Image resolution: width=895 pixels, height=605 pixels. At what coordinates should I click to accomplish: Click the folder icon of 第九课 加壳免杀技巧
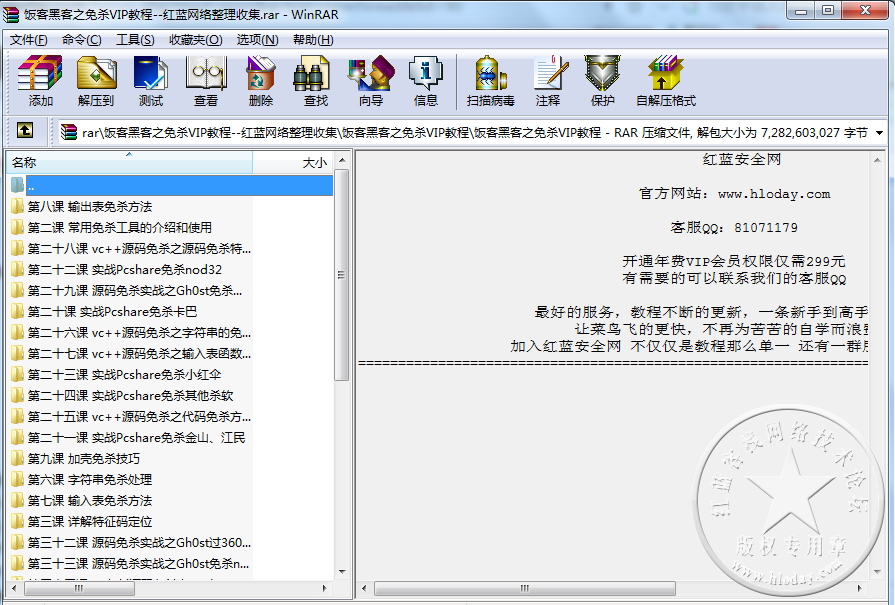click(18, 458)
